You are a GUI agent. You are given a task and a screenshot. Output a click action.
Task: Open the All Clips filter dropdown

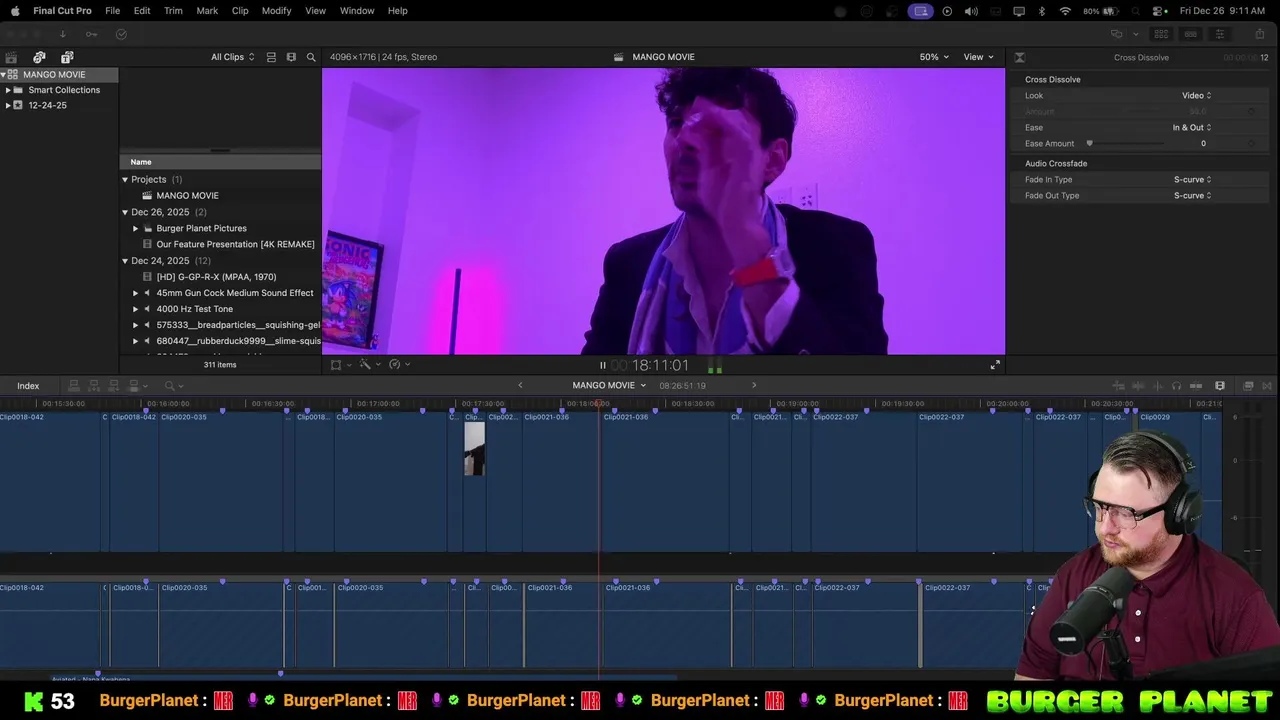(x=232, y=57)
